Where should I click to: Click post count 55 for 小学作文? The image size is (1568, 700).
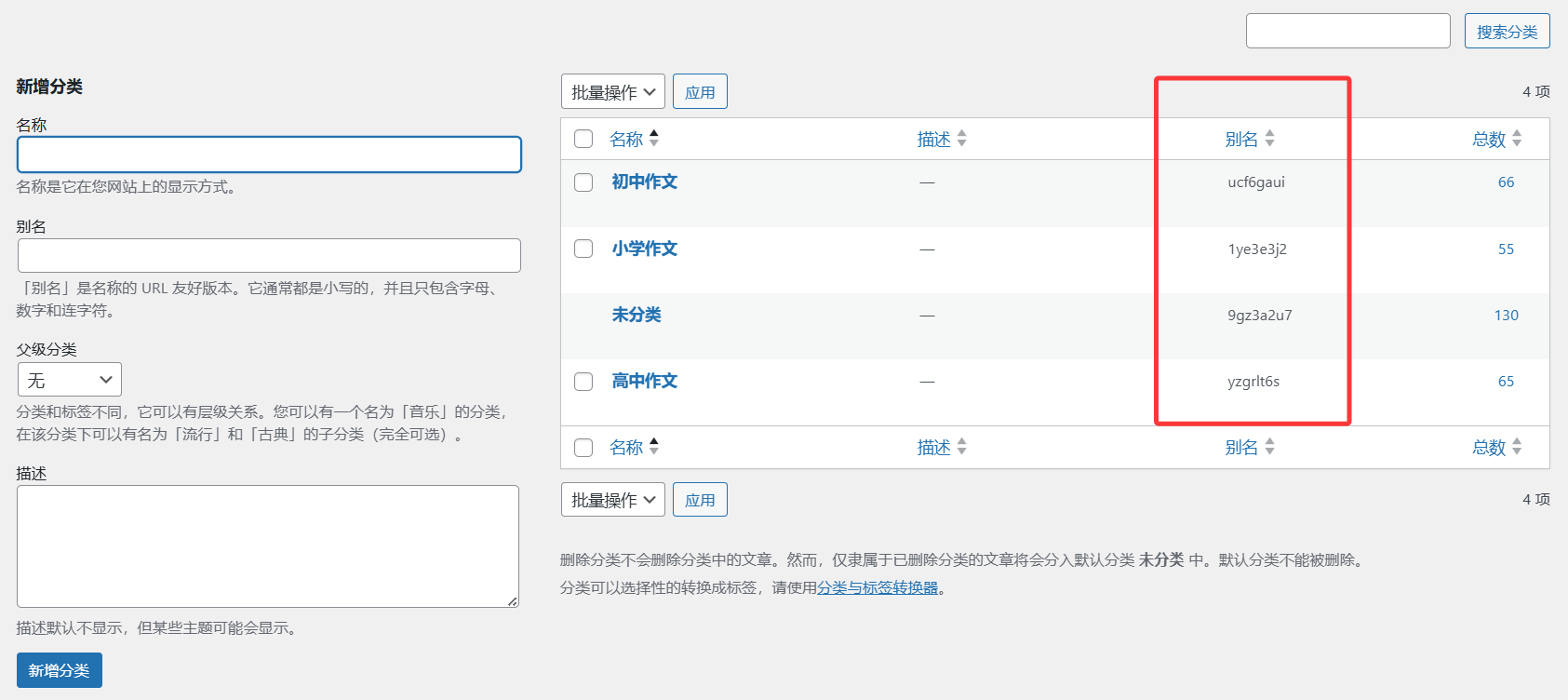(x=1507, y=249)
